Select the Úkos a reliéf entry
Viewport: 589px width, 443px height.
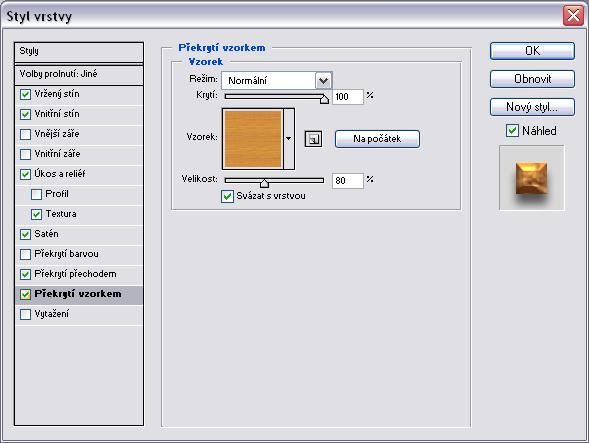pyautogui.click(x=79, y=174)
